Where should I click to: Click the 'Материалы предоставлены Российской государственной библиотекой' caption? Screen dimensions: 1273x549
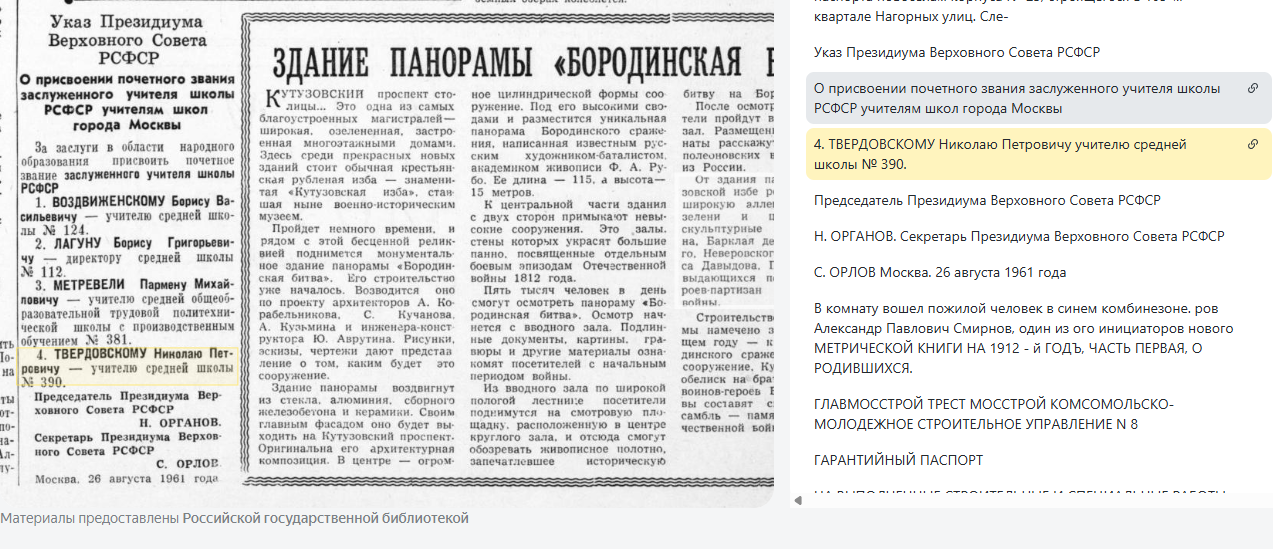coord(234,519)
